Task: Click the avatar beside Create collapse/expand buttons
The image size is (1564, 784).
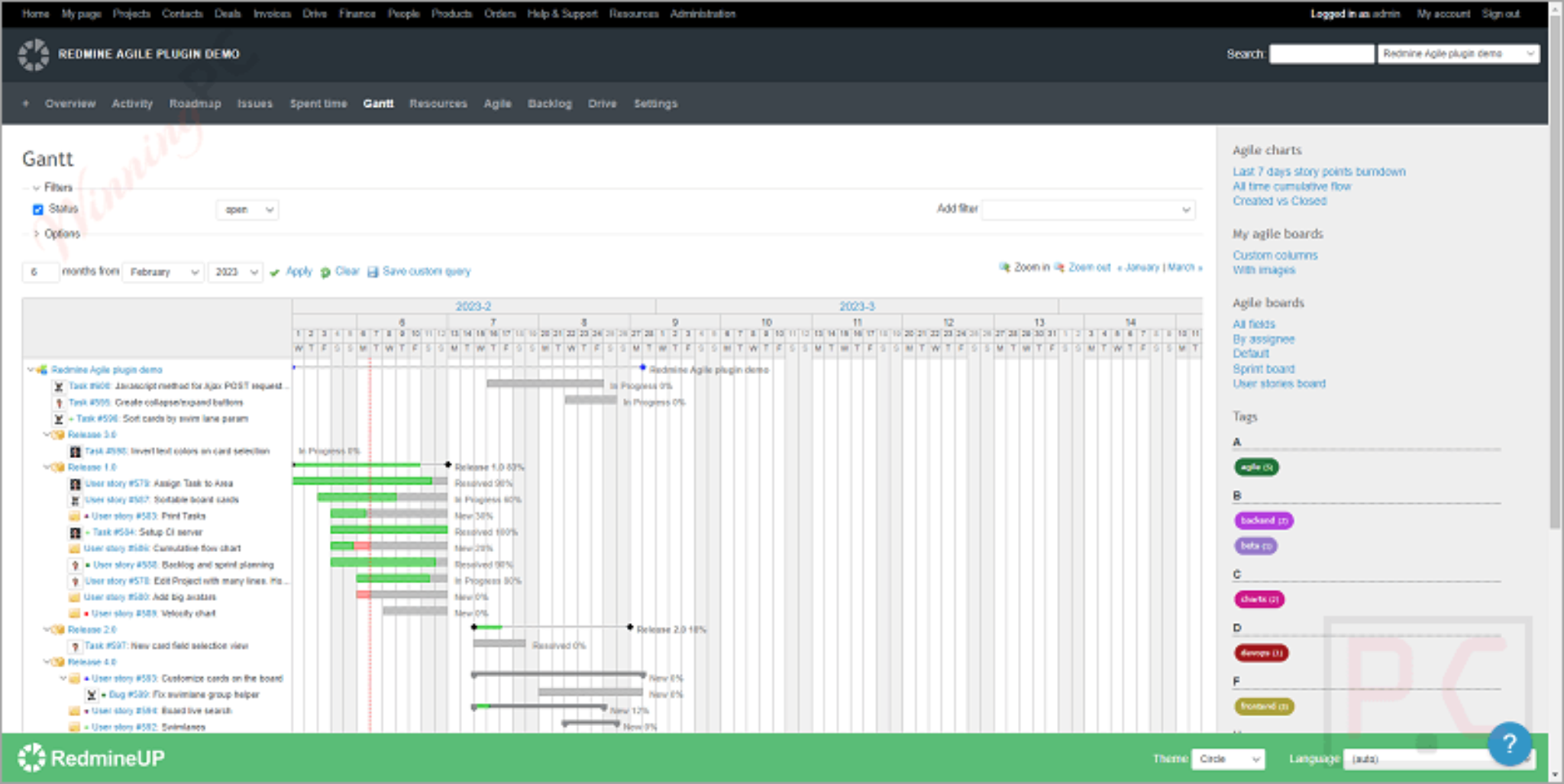Action: [59, 402]
